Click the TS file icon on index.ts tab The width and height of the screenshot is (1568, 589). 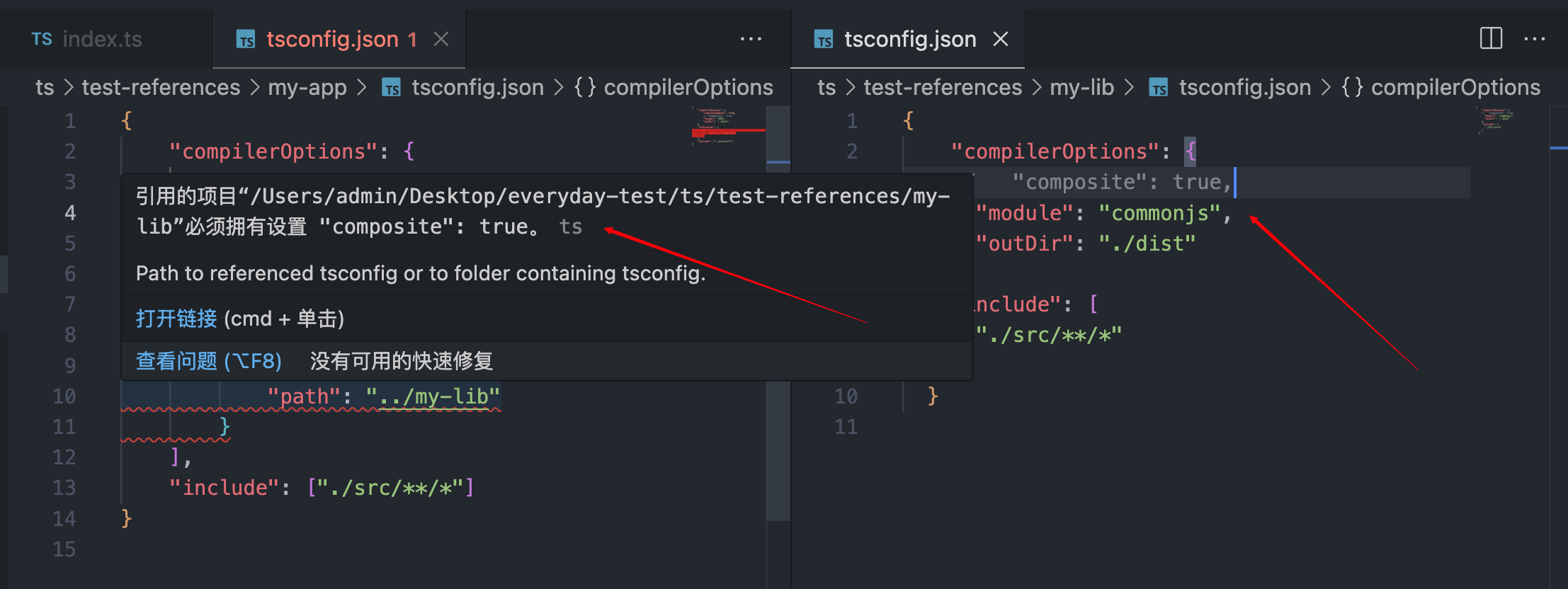click(42, 39)
